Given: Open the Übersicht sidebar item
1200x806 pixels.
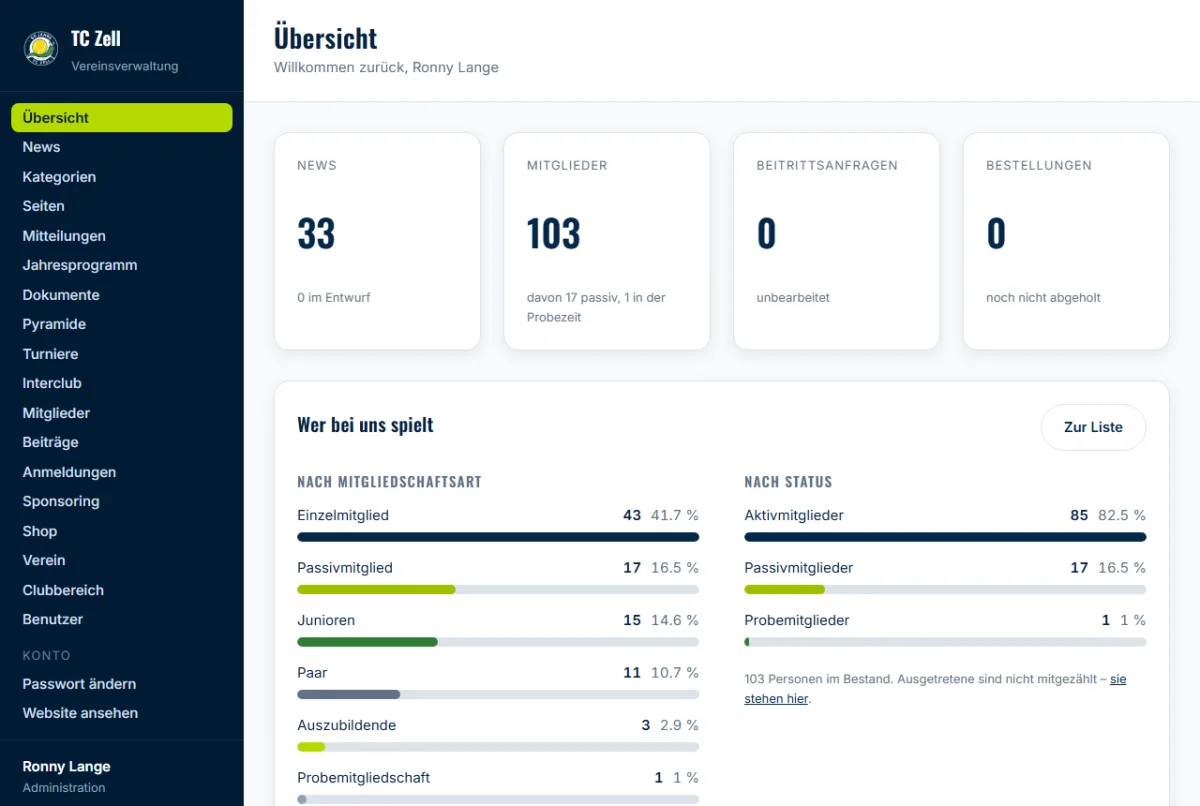Looking at the screenshot, I should tap(121, 117).
